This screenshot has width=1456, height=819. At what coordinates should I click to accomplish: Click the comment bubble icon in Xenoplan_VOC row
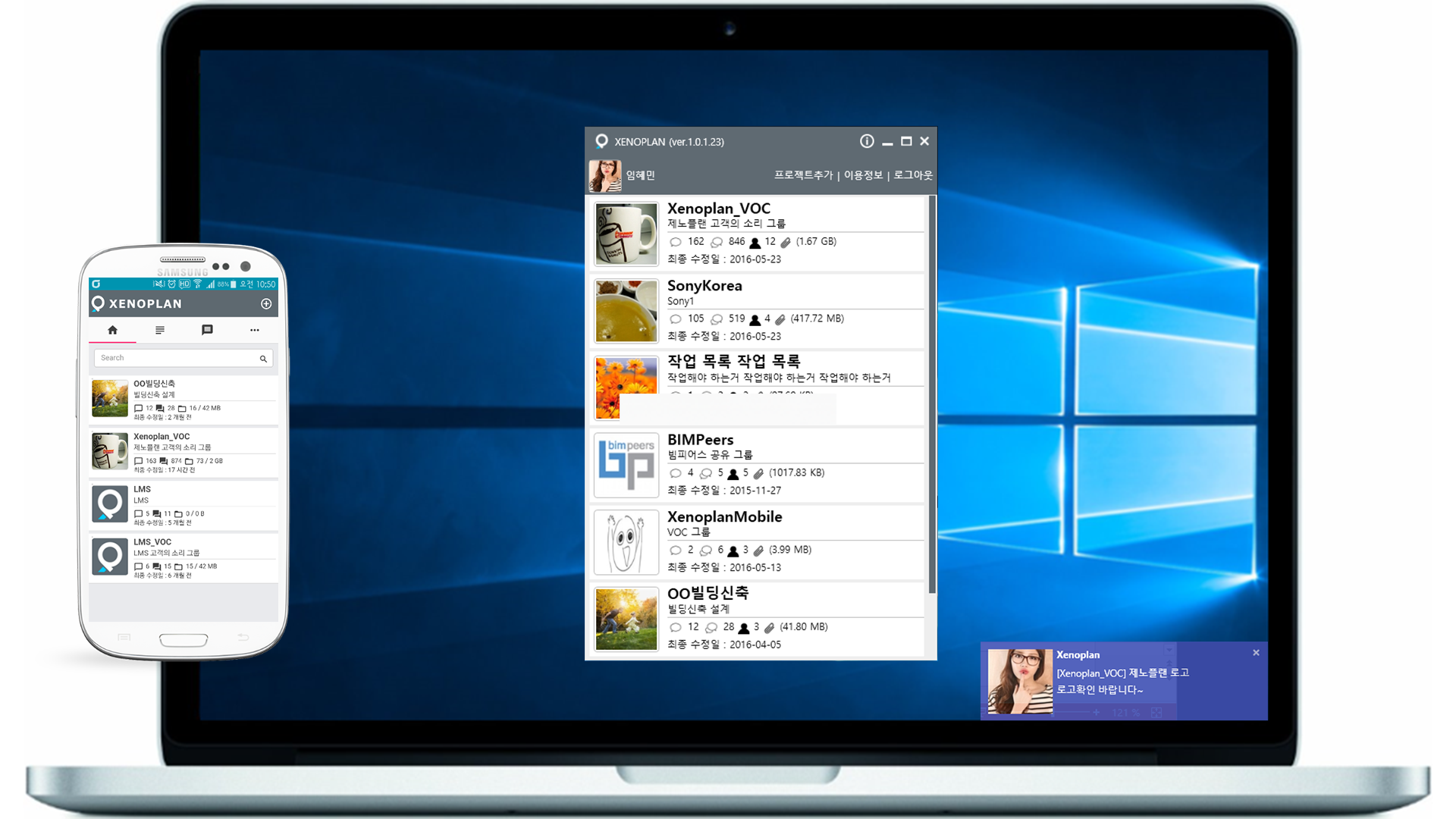point(676,242)
